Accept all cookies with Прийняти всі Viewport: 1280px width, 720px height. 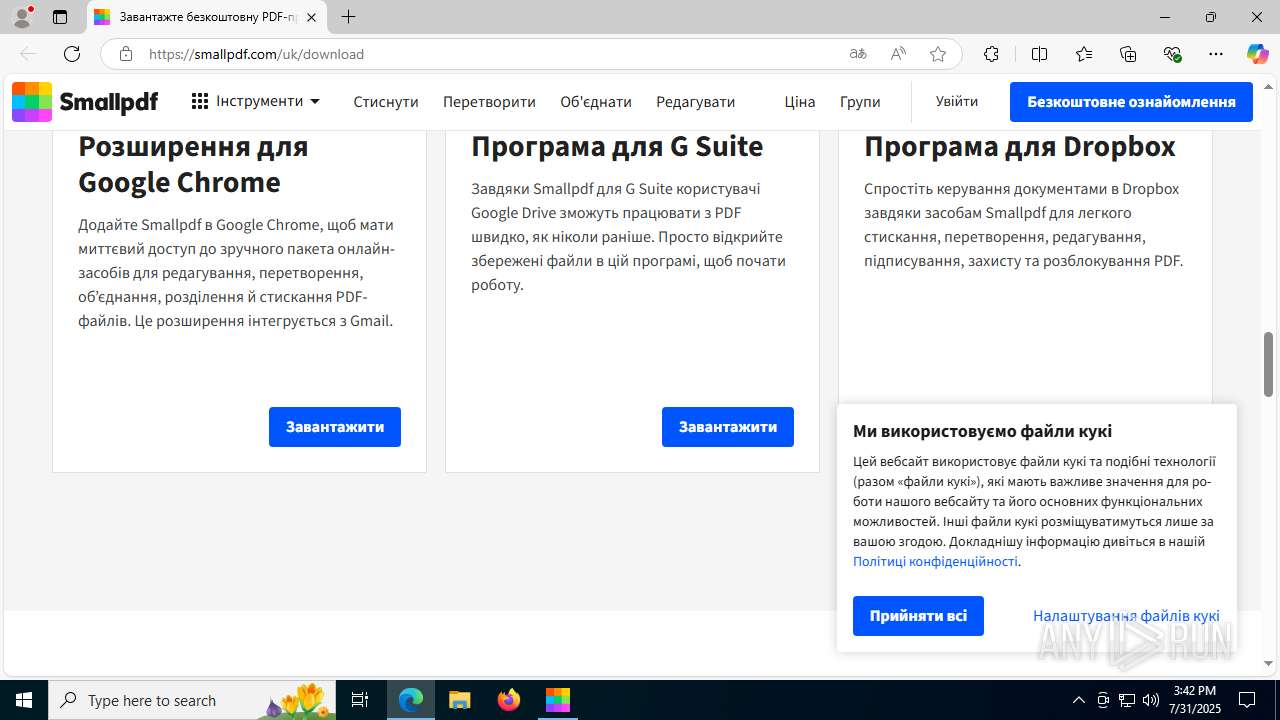(918, 616)
